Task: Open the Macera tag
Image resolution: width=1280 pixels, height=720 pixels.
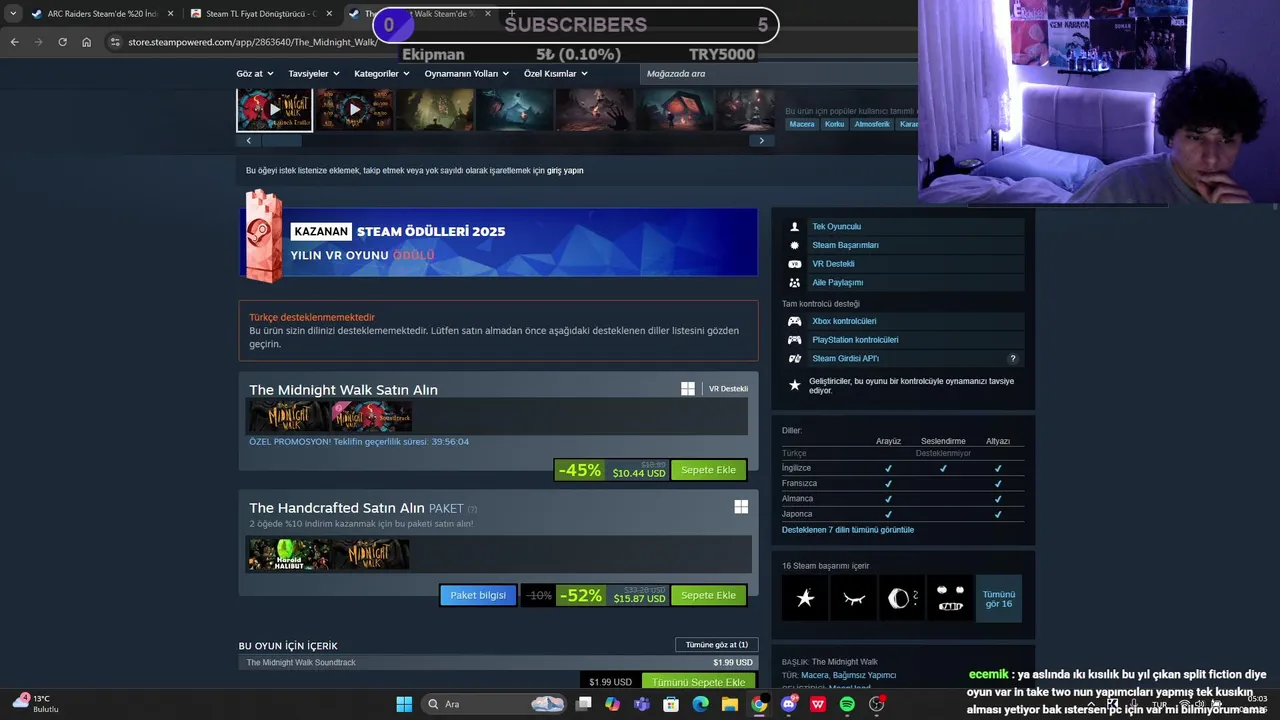Action: [802, 124]
